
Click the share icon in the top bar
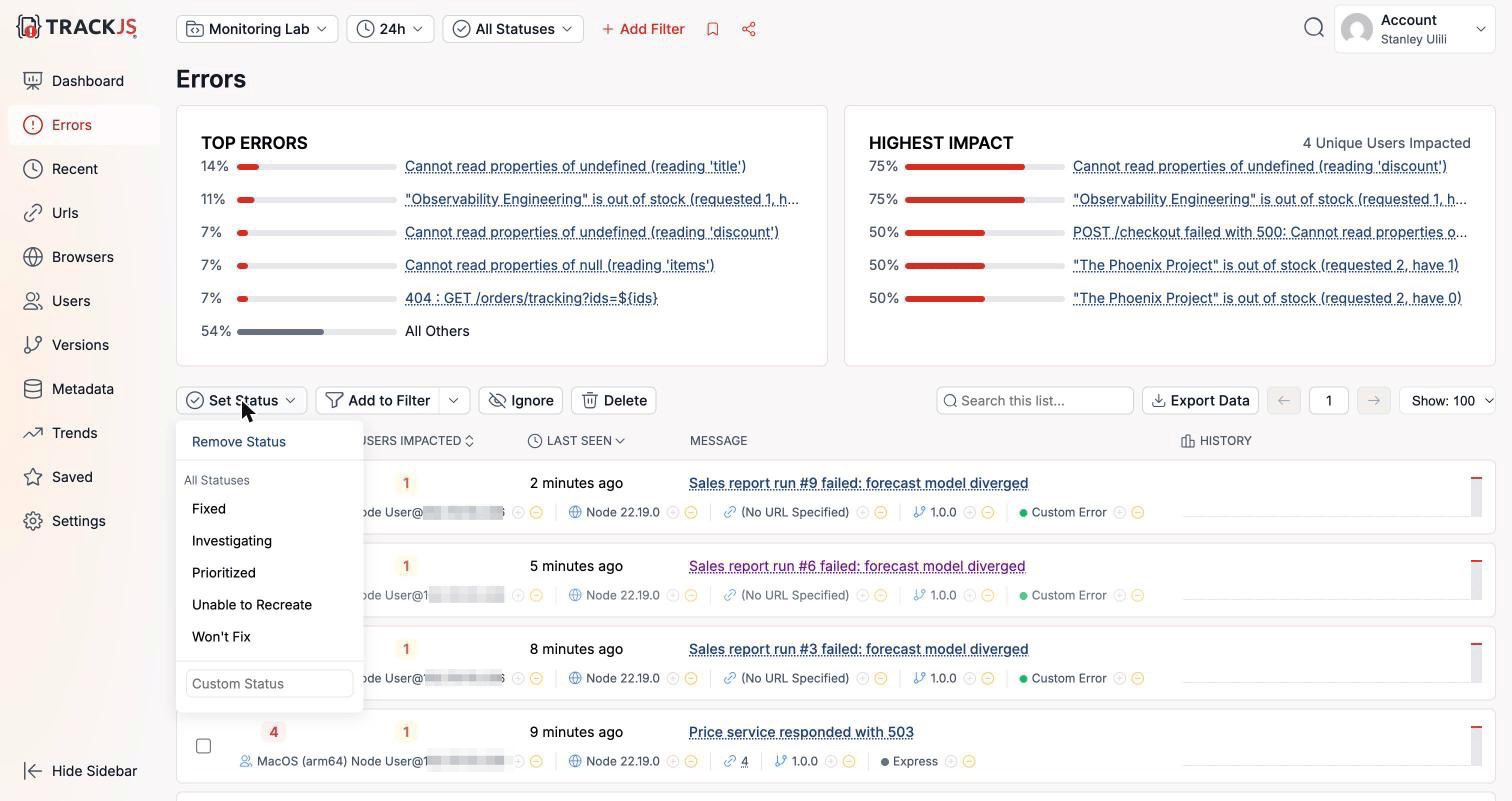(749, 29)
